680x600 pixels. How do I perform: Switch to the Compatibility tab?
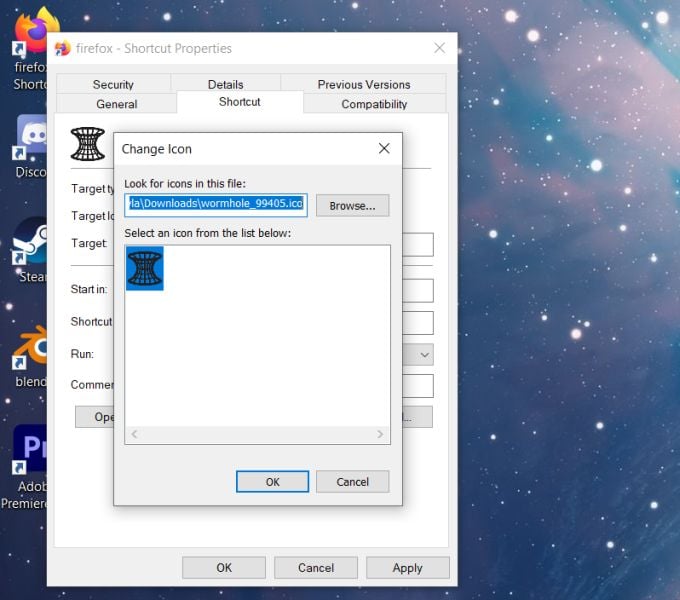coord(374,104)
